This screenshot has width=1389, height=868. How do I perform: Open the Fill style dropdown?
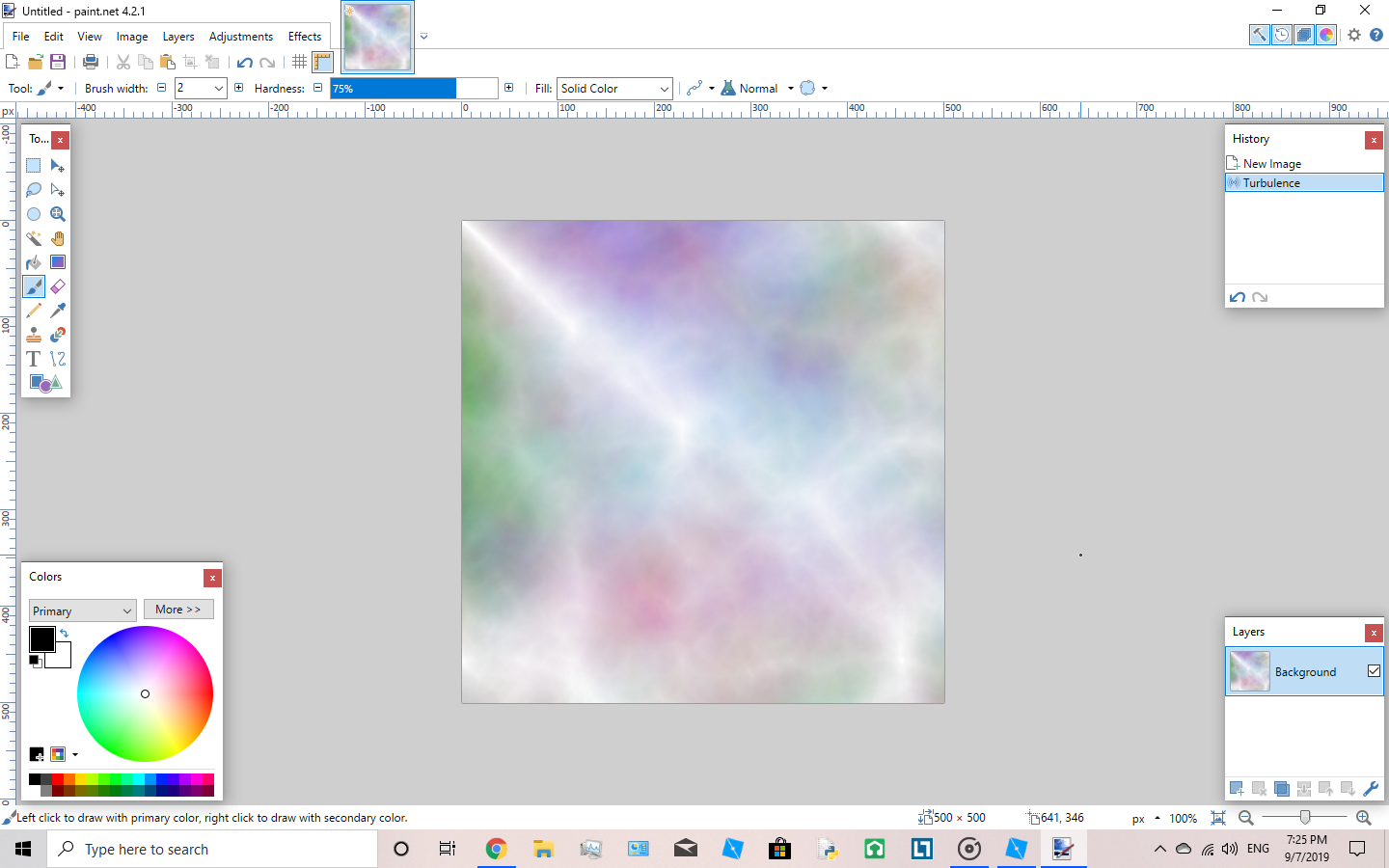[613, 88]
